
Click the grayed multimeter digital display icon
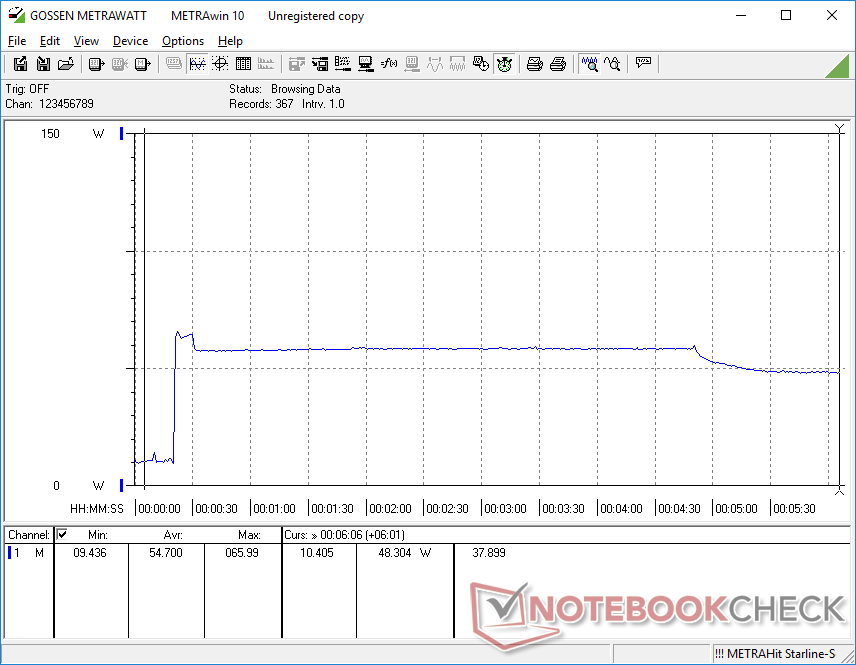tap(174, 64)
